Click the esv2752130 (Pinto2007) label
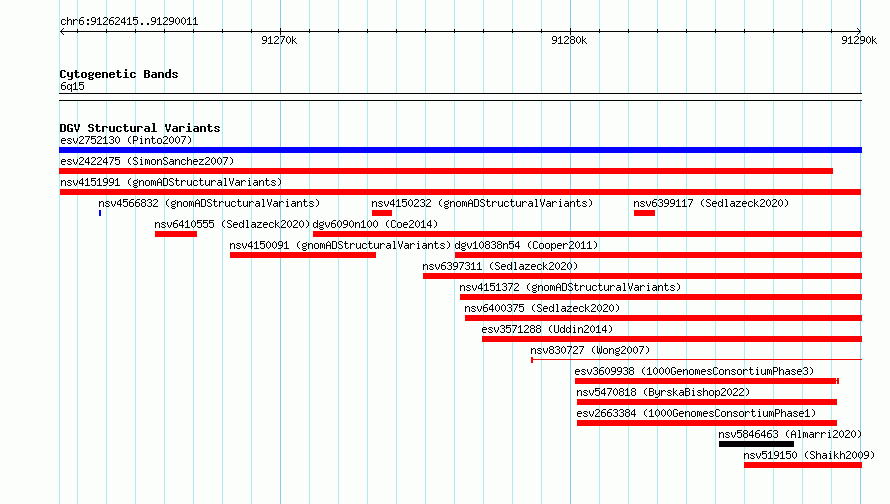Screen dimensions: 890x504 coord(126,140)
